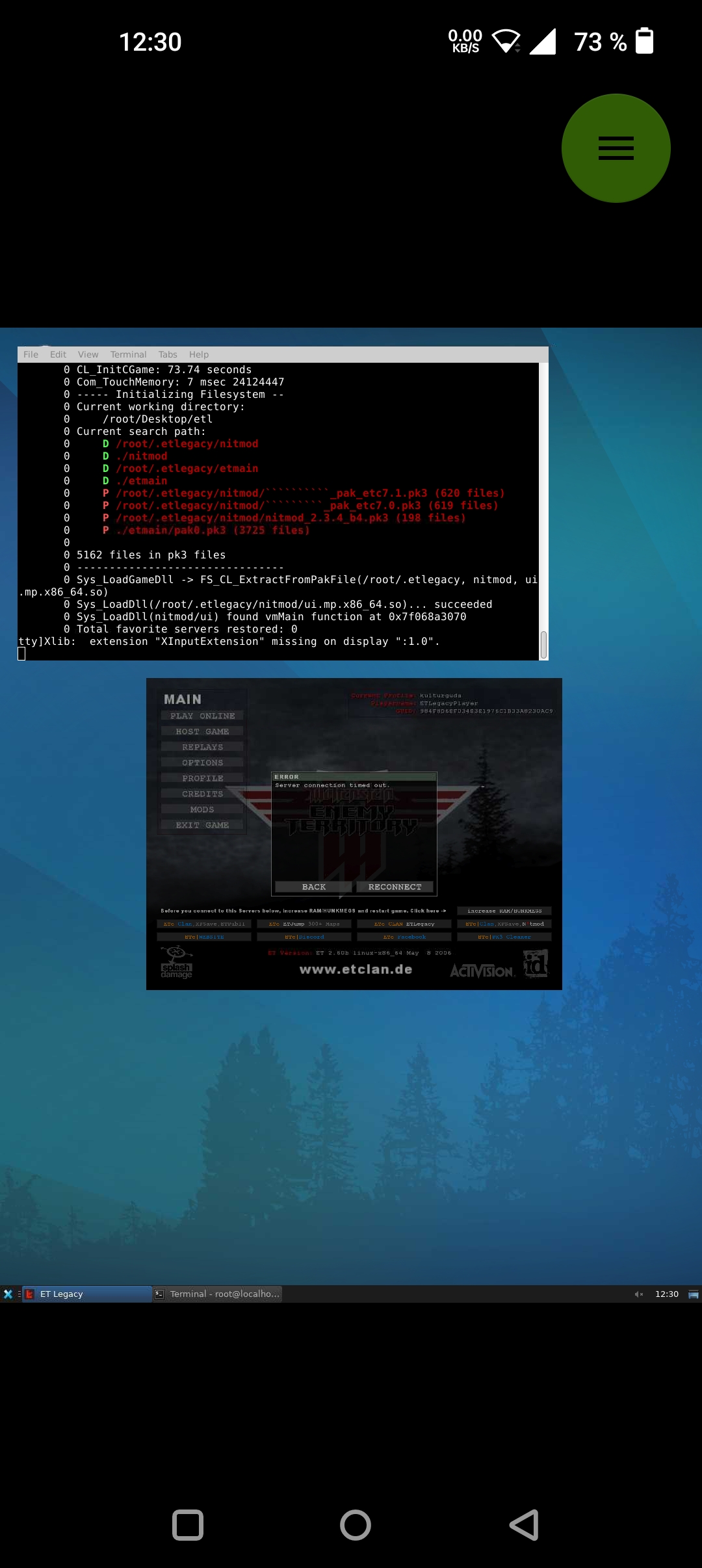Click the show desktop icon in taskbar

point(693,1294)
